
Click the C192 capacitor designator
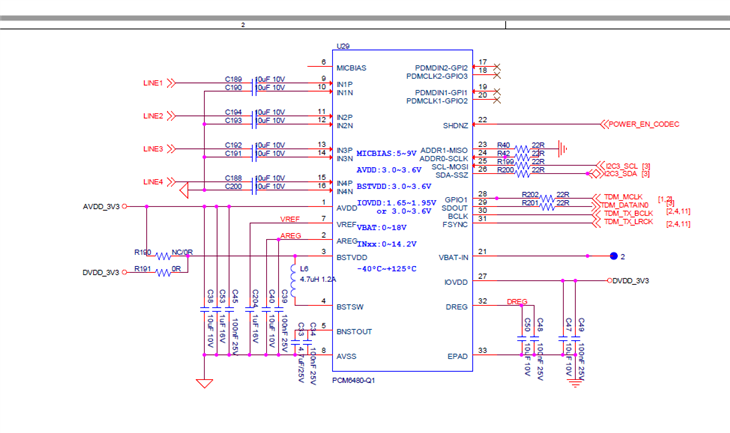[233, 145]
